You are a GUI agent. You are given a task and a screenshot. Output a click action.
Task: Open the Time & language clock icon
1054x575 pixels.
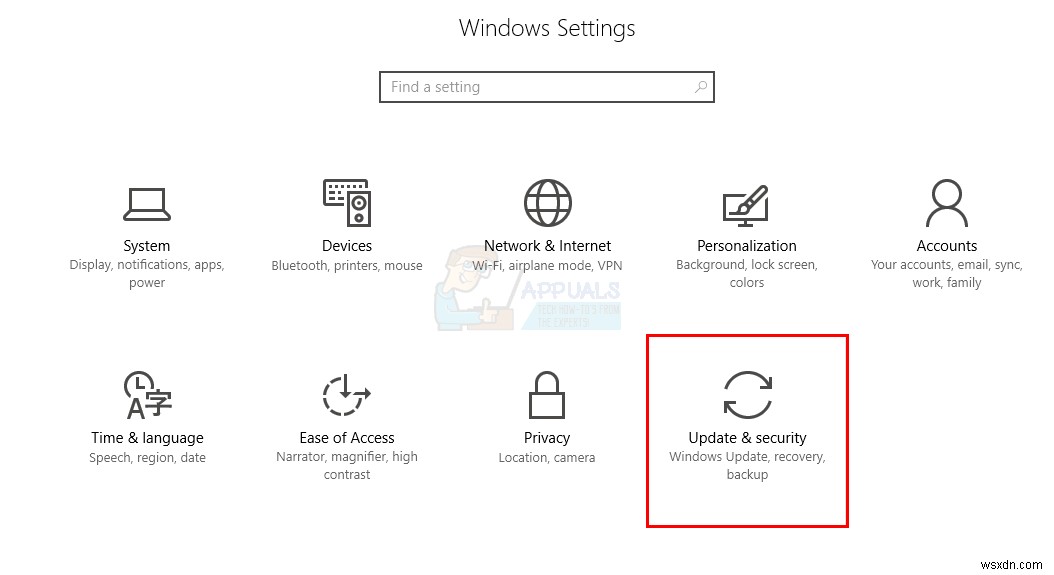147,395
